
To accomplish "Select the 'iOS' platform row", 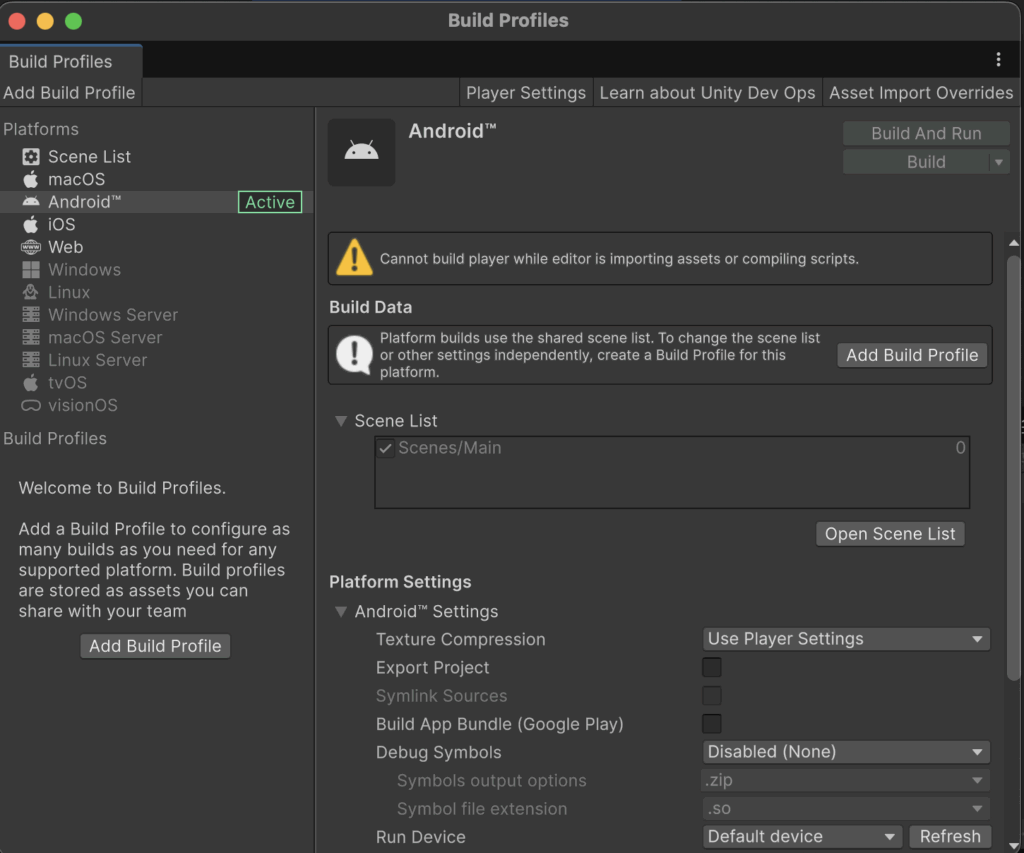I will tap(157, 225).
